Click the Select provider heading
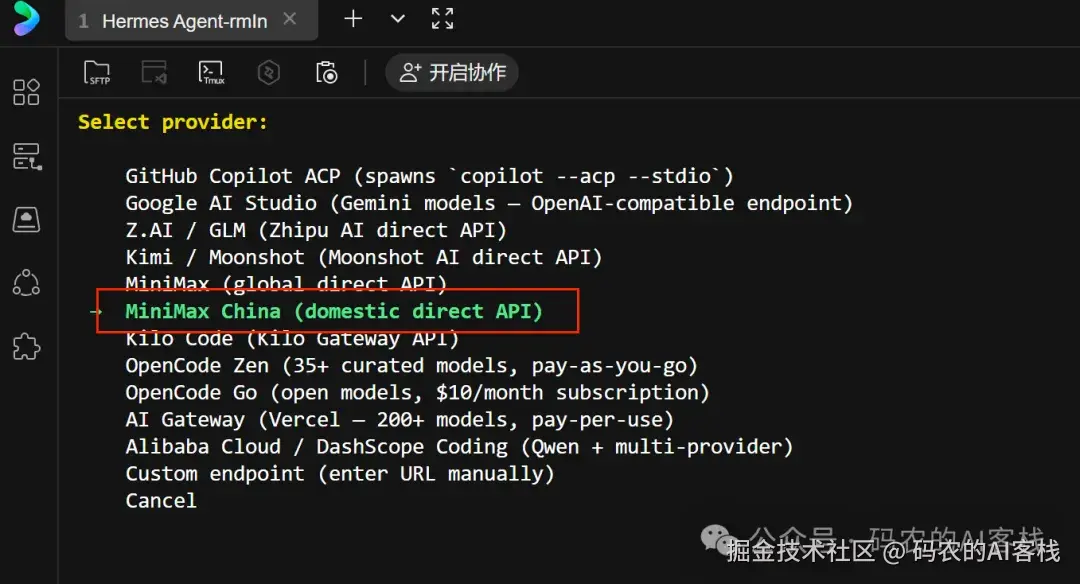Image resolution: width=1080 pixels, height=584 pixels. pos(172,123)
